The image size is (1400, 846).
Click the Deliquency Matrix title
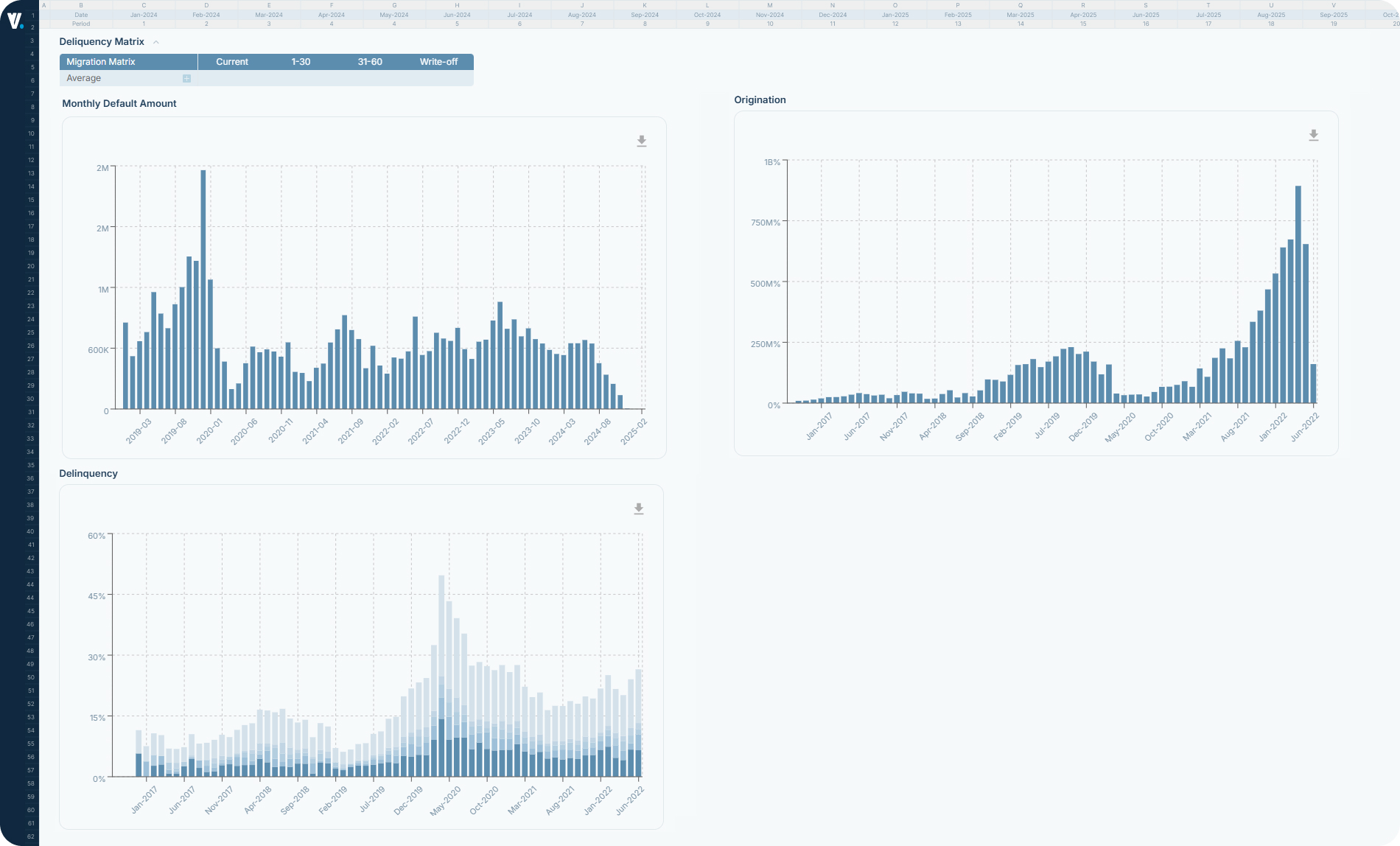[x=102, y=42]
